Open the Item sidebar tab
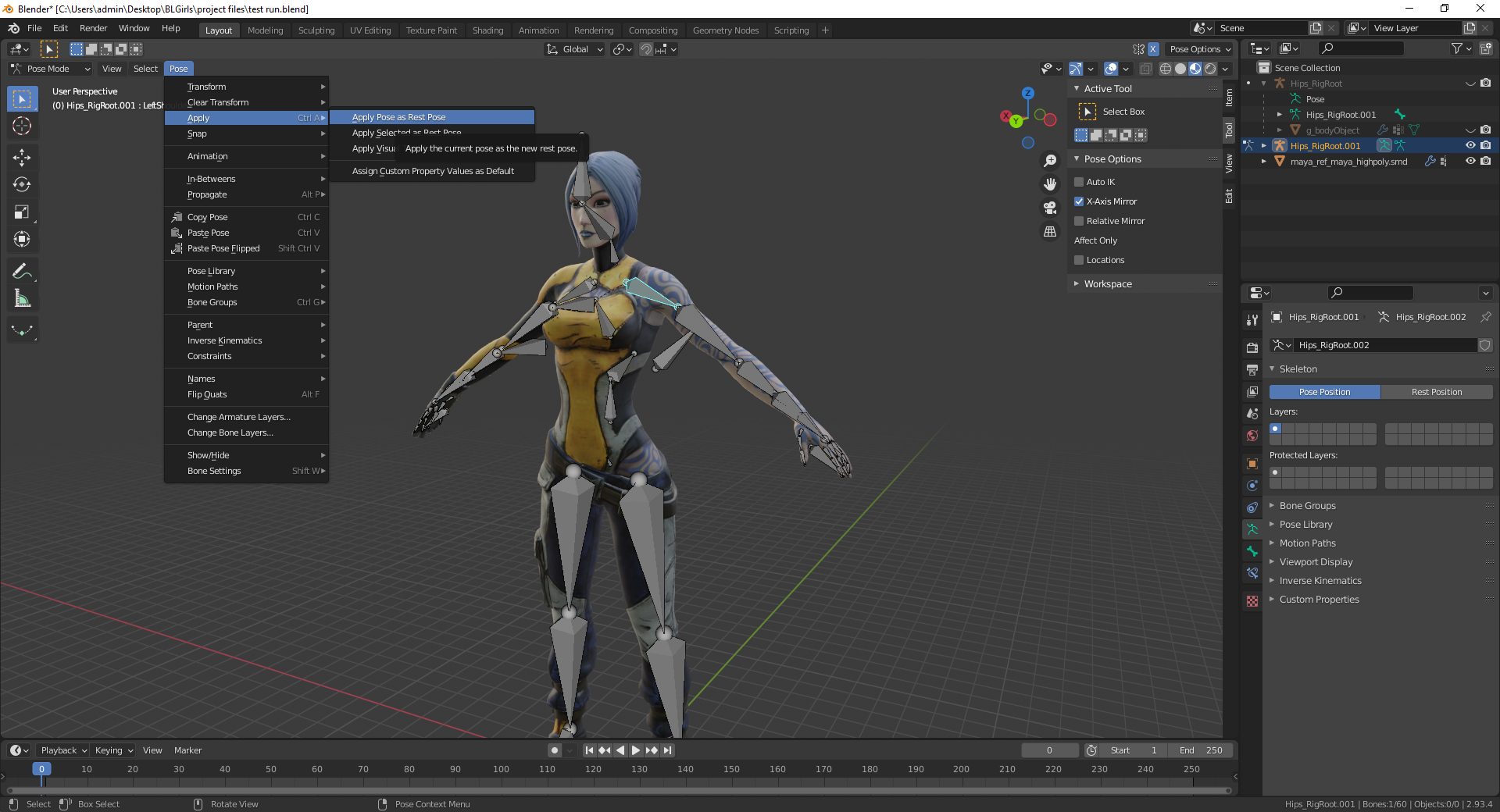Screen dimensions: 1500x812 1229,97
